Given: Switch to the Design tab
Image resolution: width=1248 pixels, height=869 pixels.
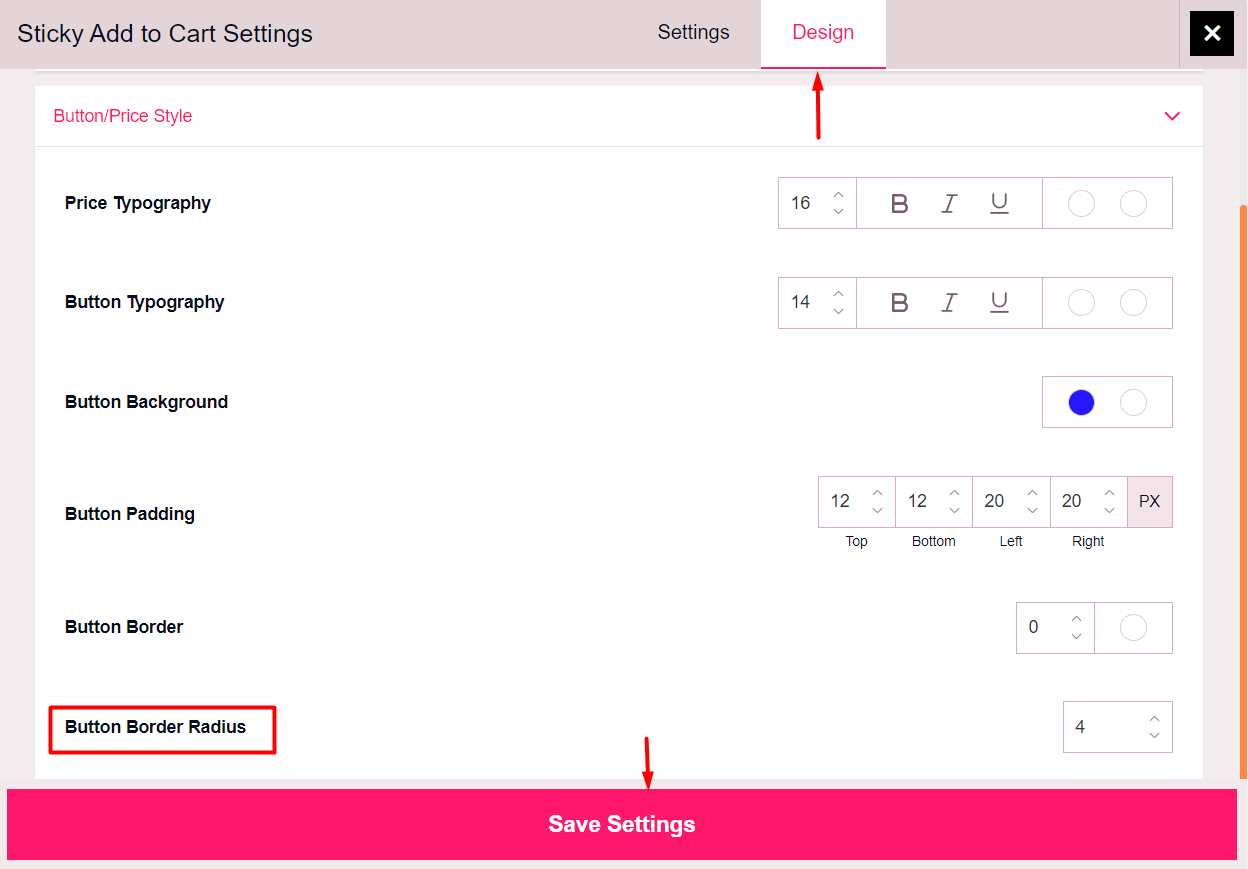Looking at the screenshot, I should click(x=823, y=32).
